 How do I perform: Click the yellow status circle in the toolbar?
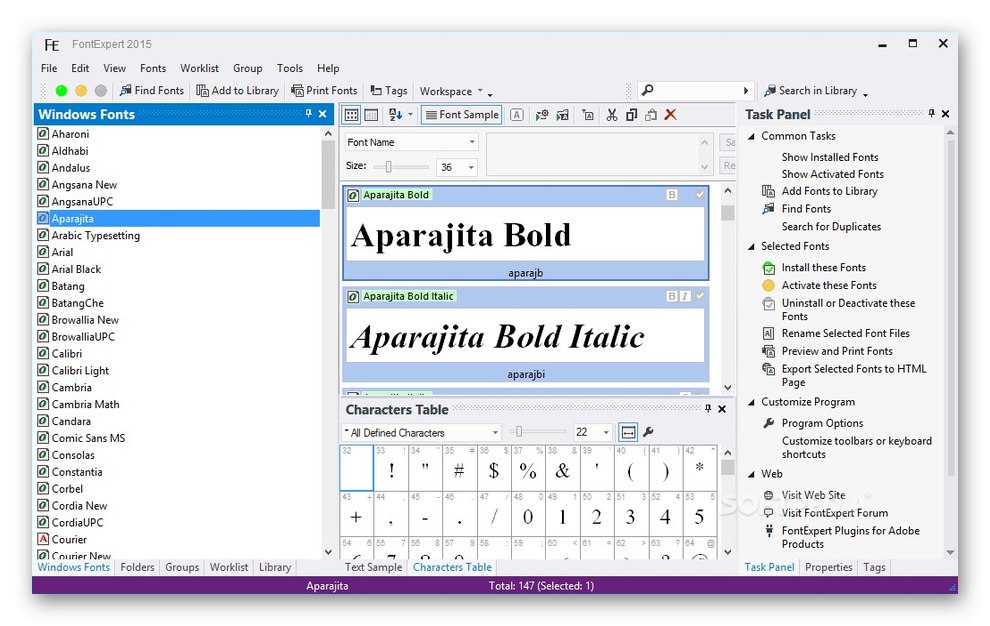coord(81,91)
